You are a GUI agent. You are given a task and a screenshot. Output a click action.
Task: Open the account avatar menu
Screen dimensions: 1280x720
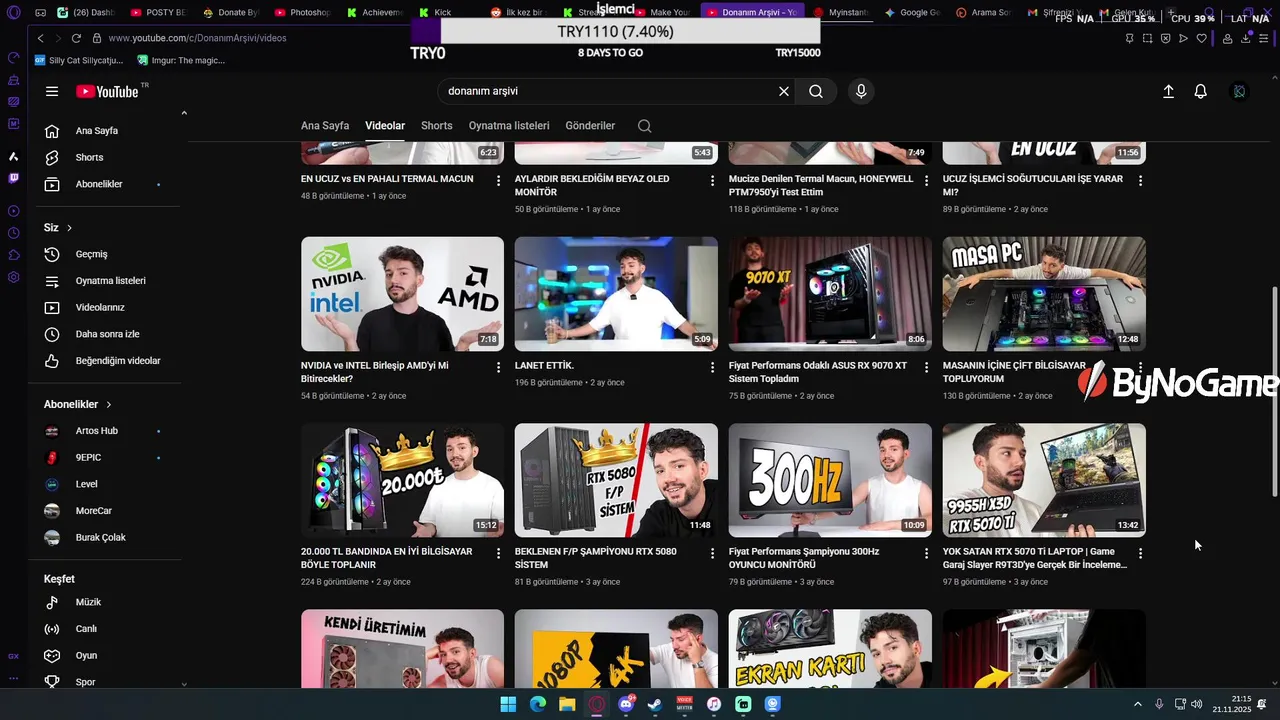[1239, 91]
